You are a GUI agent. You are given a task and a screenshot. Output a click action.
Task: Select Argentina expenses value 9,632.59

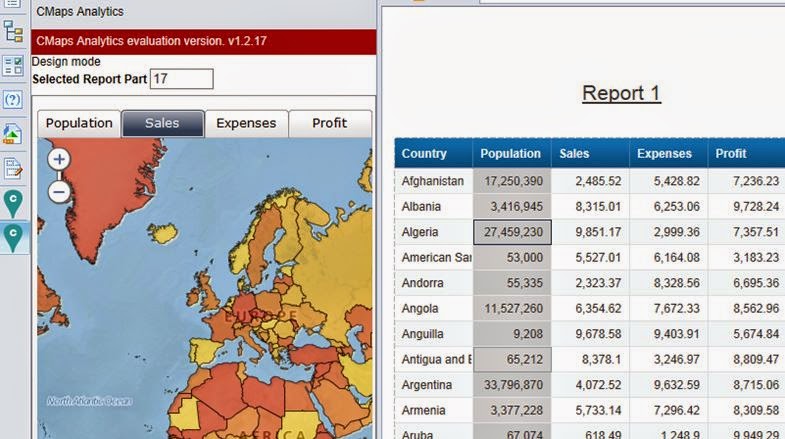pyautogui.click(x=668, y=385)
